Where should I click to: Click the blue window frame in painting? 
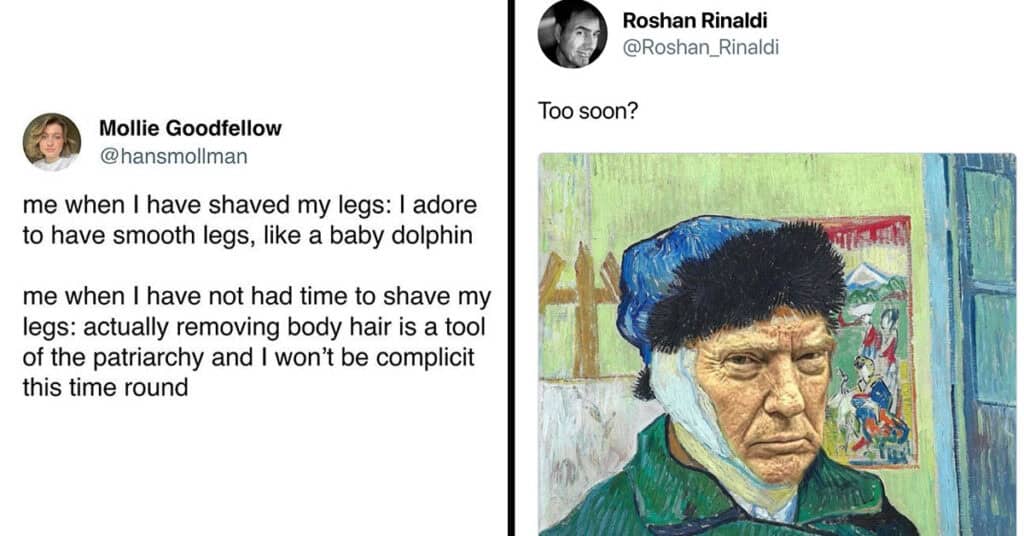point(972,345)
